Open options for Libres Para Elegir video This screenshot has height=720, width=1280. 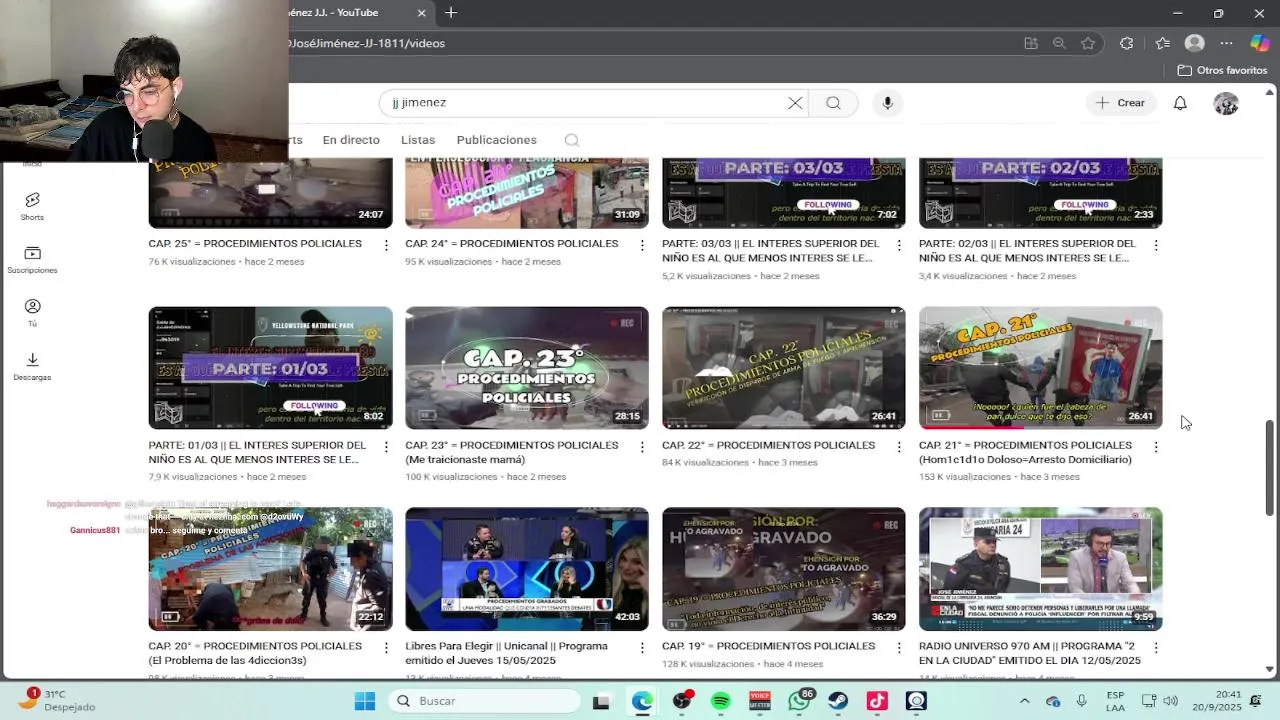pyautogui.click(x=642, y=648)
